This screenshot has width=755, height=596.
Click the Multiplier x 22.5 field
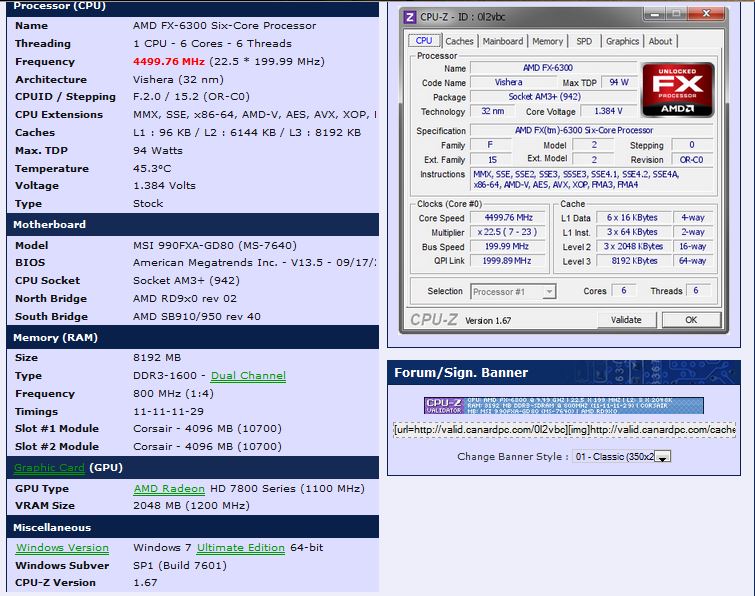(x=508, y=232)
